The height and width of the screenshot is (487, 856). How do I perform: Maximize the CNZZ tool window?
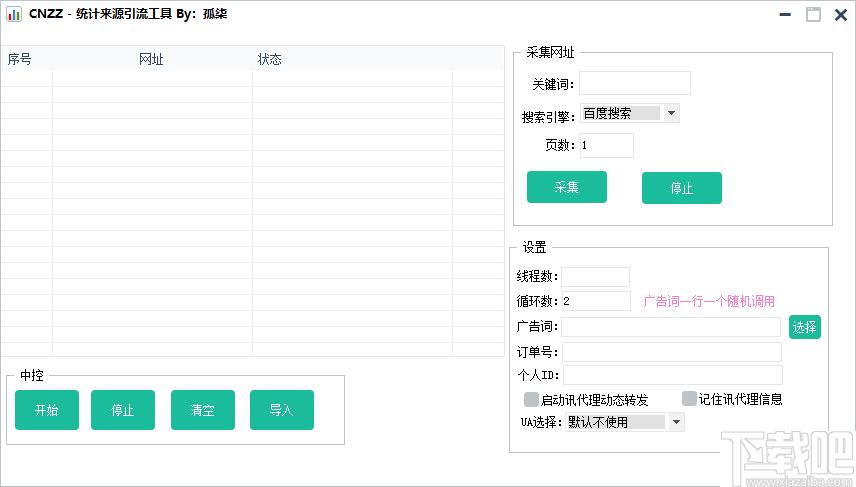click(813, 15)
